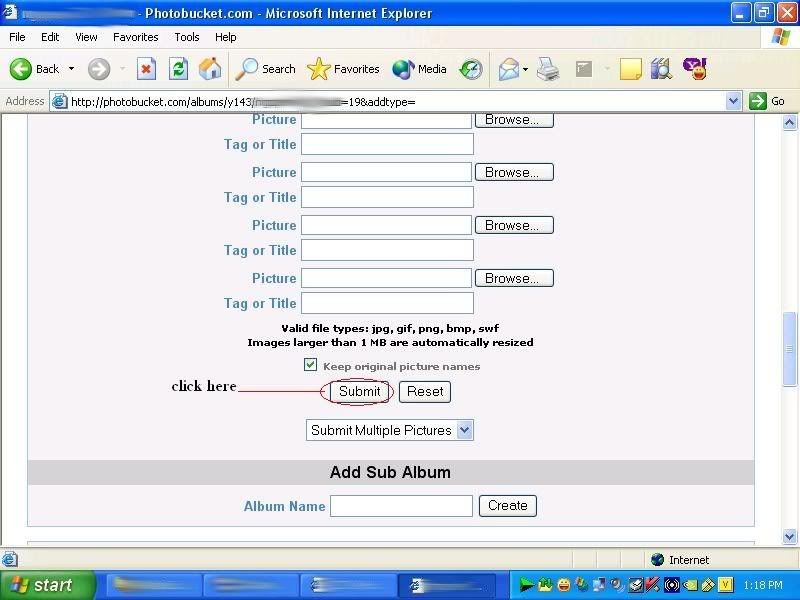Click the page scrollbar down arrow

(790, 536)
